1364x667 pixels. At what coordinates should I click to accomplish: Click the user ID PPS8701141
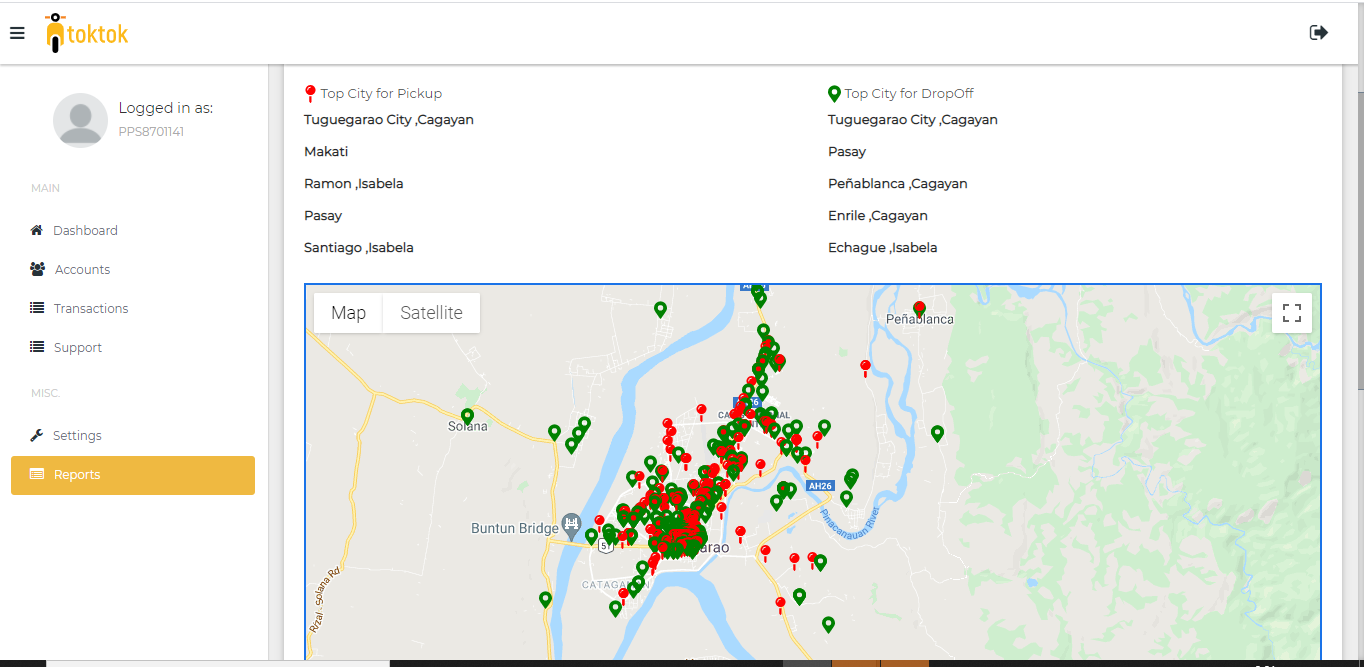(x=151, y=132)
